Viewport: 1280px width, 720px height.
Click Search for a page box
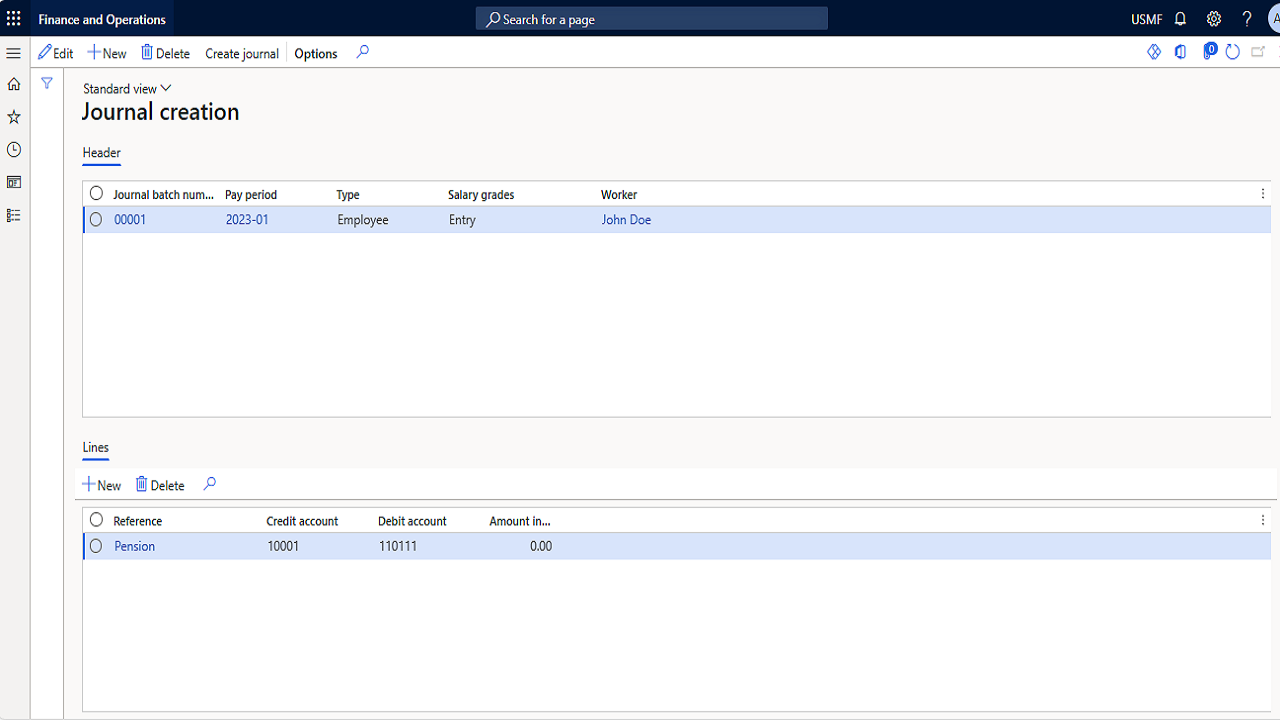(x=652, y=19)
